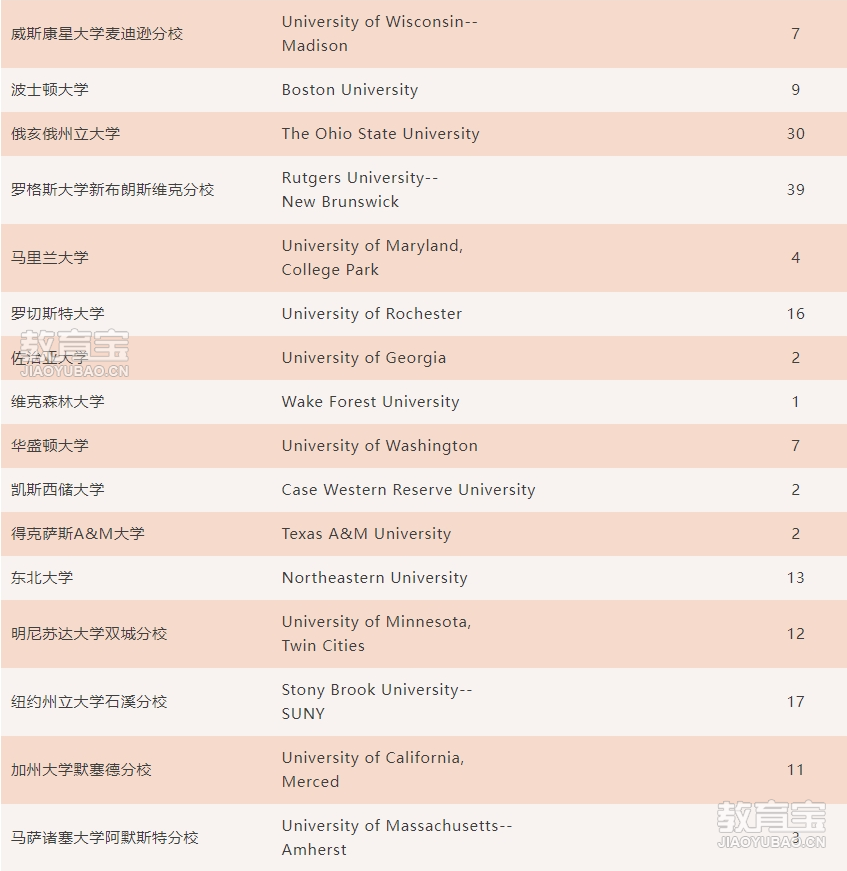Select the 纽约州立大学石溪分校 cell
The height and width of the screenshot is (871, 847).
coord(89,702)
